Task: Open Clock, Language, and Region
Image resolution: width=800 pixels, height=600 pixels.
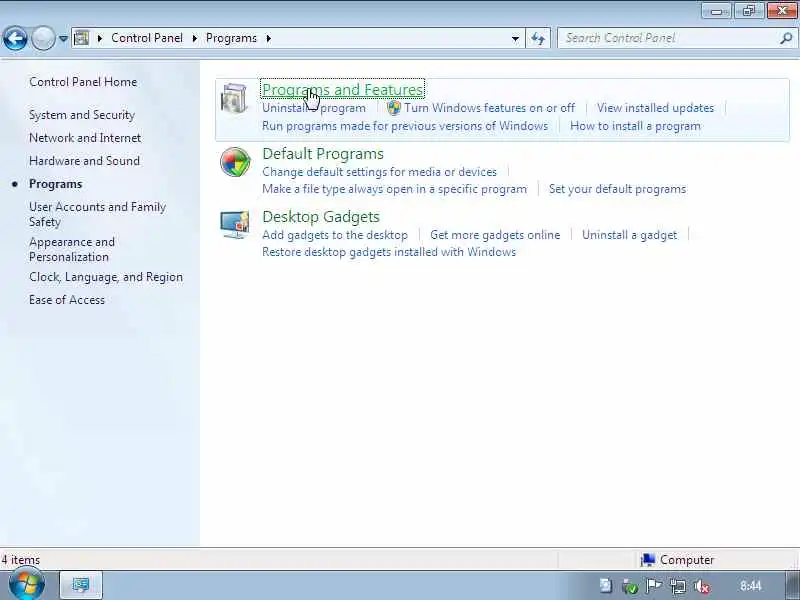Action: (106, 277)
